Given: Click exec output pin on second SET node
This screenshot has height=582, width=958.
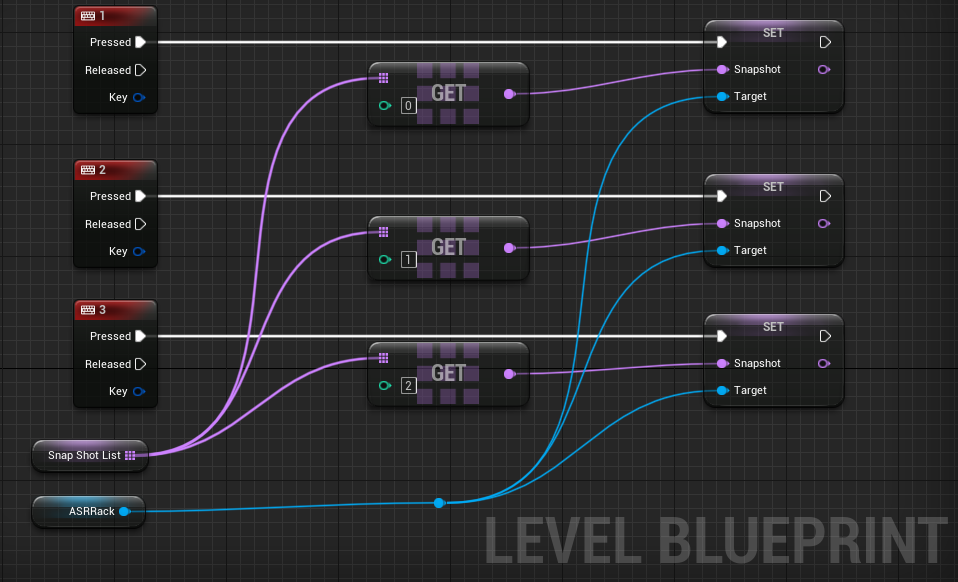Looking at the screenshot, I should point(825,196).
